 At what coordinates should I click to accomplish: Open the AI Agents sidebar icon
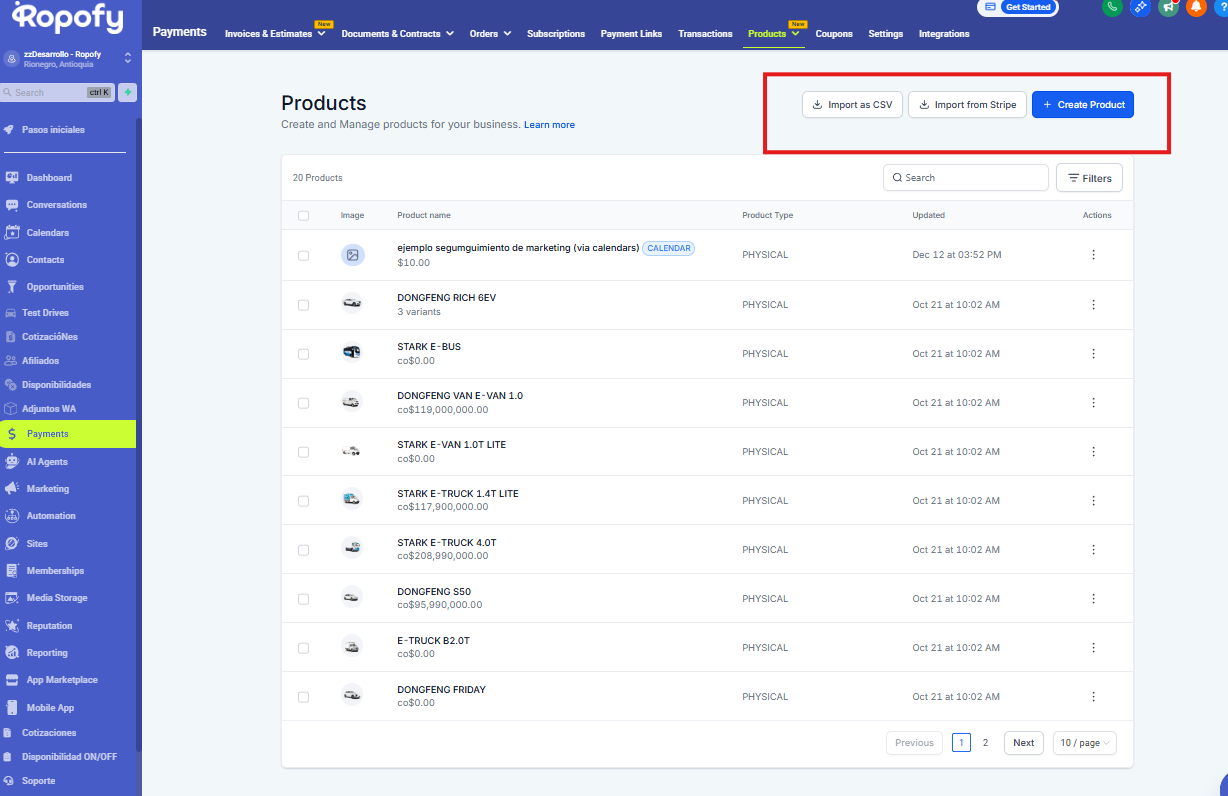tap(12, 462)
